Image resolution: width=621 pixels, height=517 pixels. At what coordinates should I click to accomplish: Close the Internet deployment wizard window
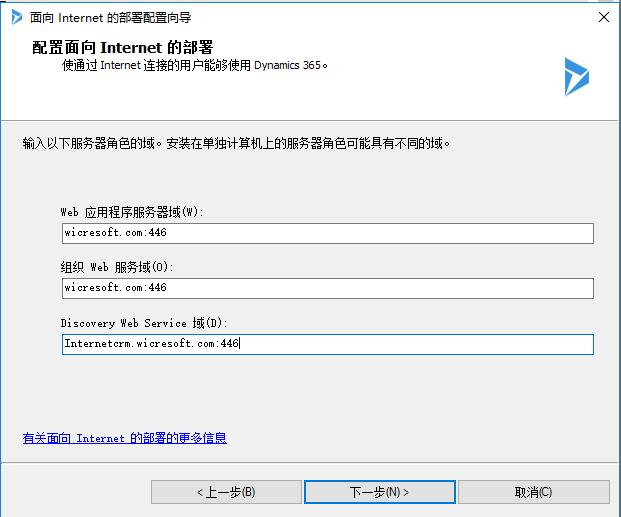click(x=604, y=17)
